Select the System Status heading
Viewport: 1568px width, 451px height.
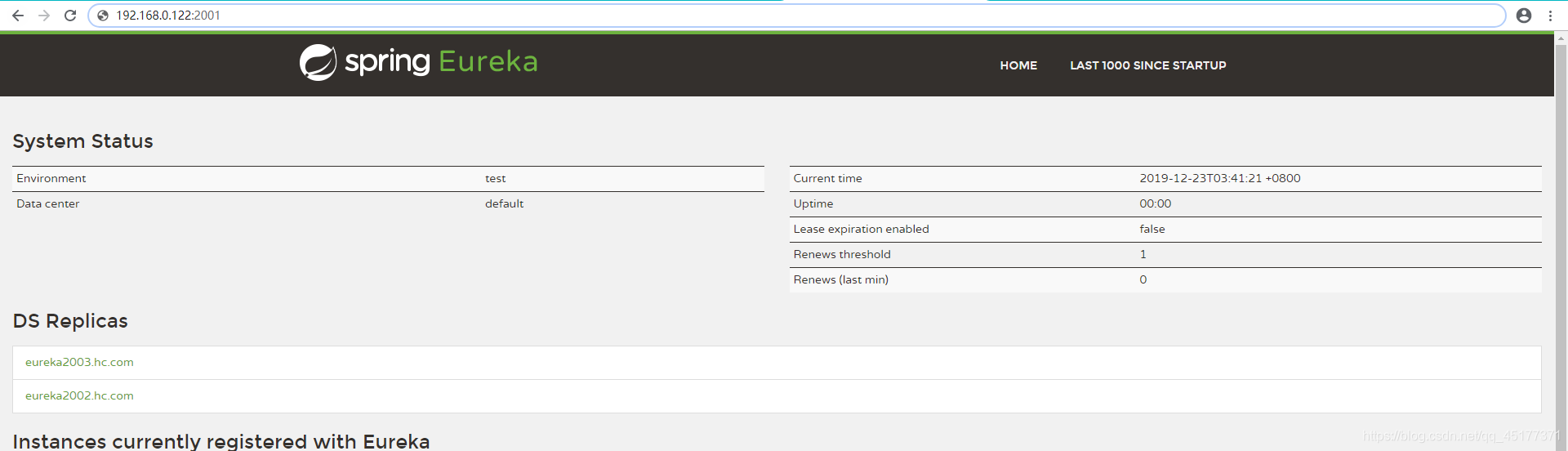[82, 141]
